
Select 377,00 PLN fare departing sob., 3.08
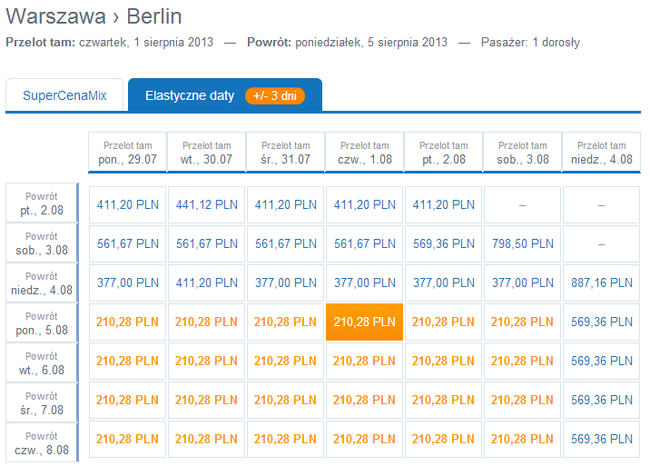pyautogui.click(x=522, y=282)
